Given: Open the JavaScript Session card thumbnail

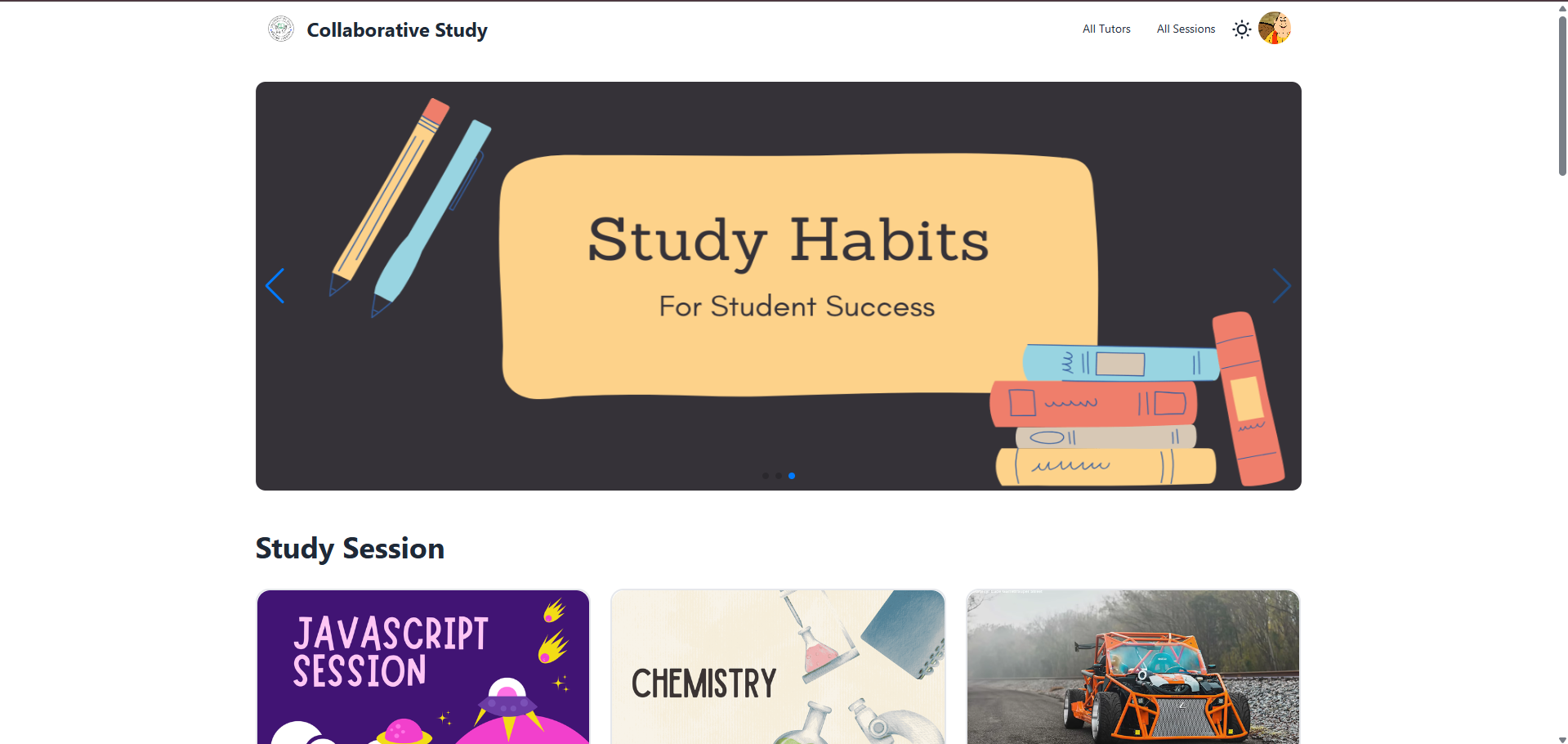Looking at the screenshot, I should 423,667.
